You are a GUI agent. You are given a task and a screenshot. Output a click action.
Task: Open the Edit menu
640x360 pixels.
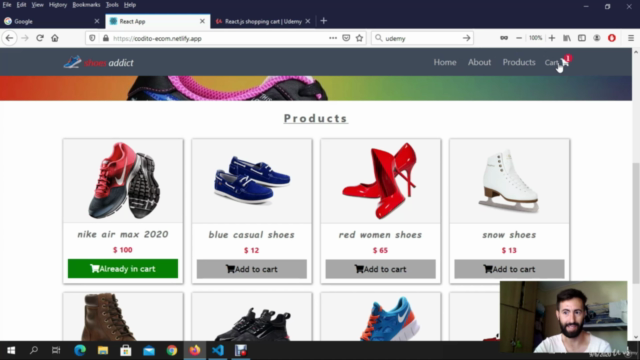click(21, 5)
